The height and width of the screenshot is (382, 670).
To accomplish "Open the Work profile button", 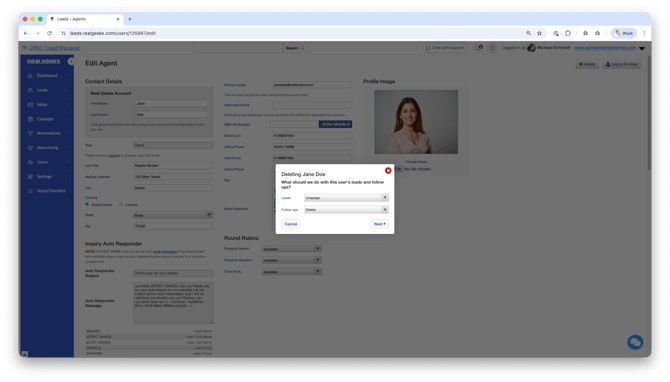I will point(624,33).
